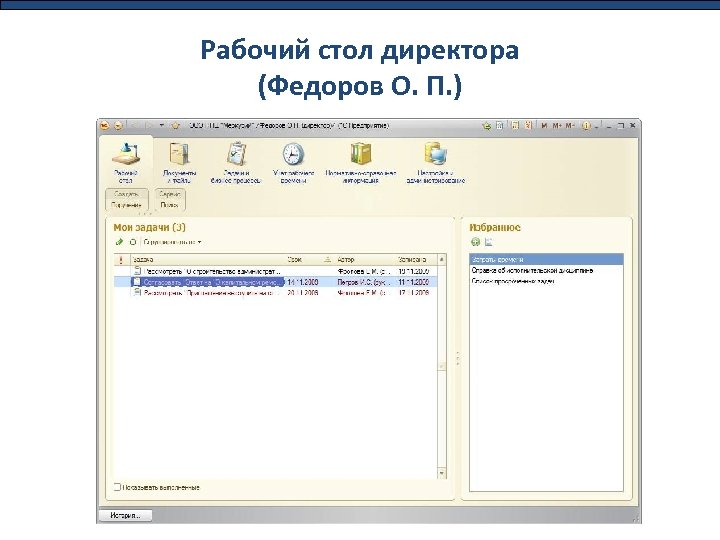Open the Нормативно-справочная информация section
Image resolution: width=720 pixels, height=540 pixels.
coord(360,162)
